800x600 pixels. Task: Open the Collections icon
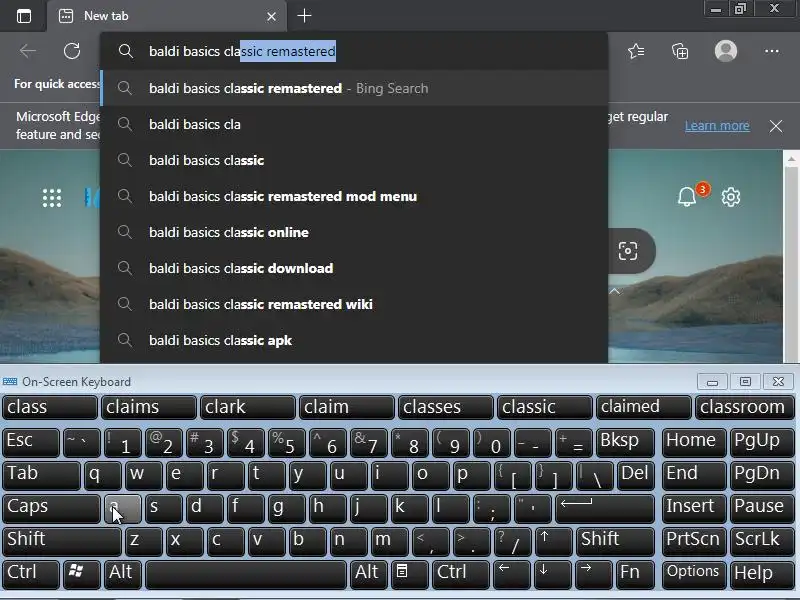pyautogui.click(x=680, y=51)
